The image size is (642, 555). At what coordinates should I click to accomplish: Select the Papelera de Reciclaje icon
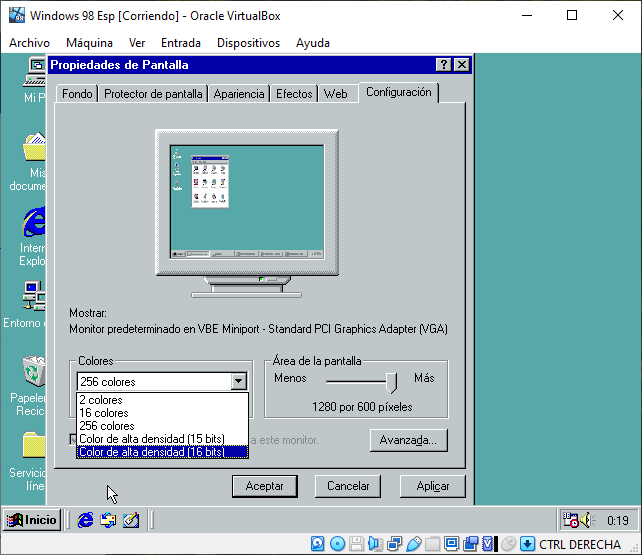pos(28,386)
